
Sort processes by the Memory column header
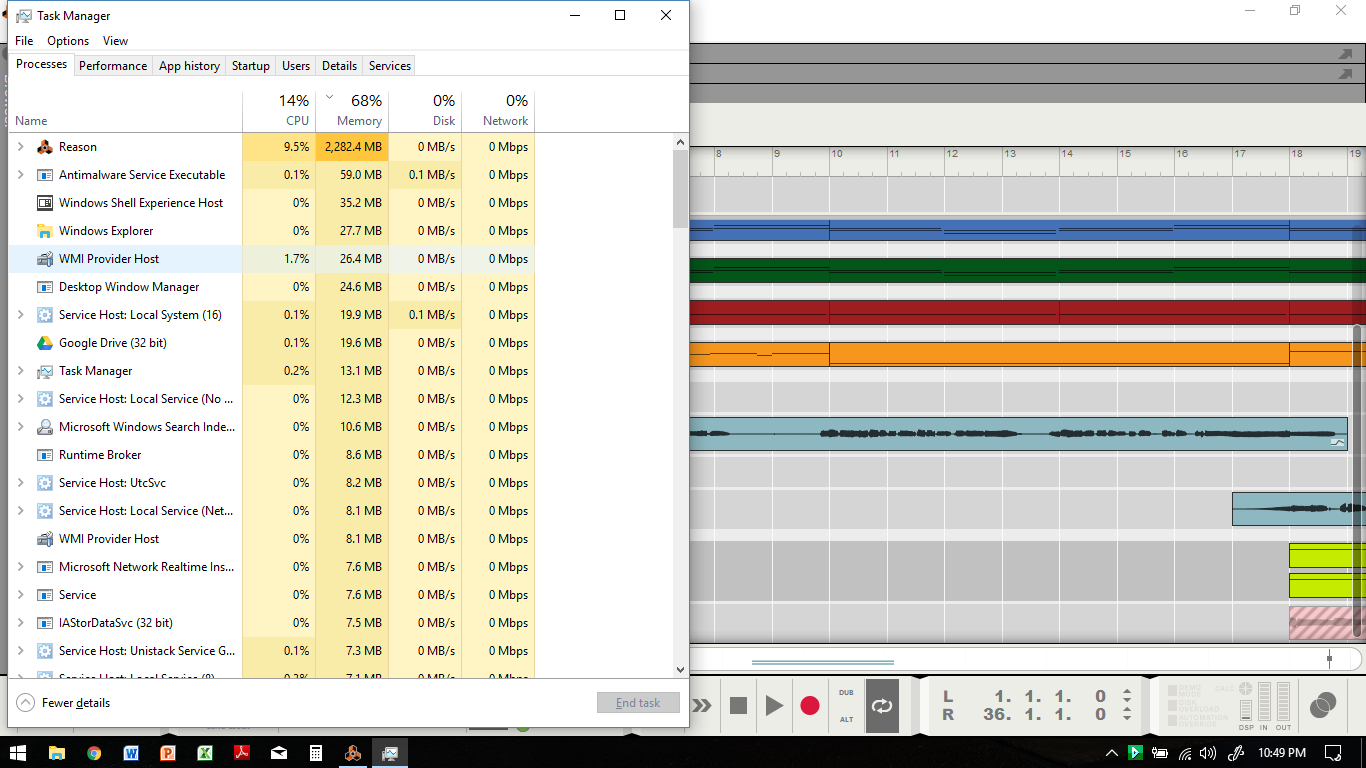point(352,110)
